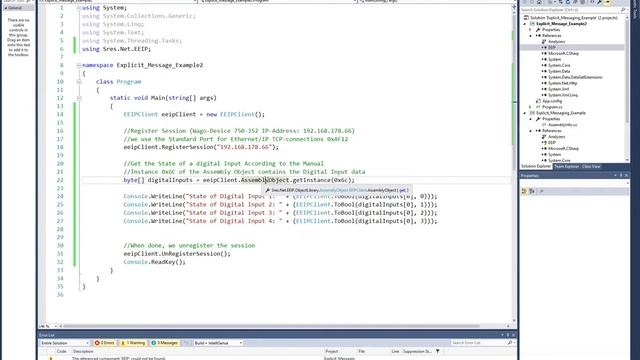The width and height of the screenshot is (640, 360).
Task: Click the Error List panel title
Action: click(x=47, y=335)
